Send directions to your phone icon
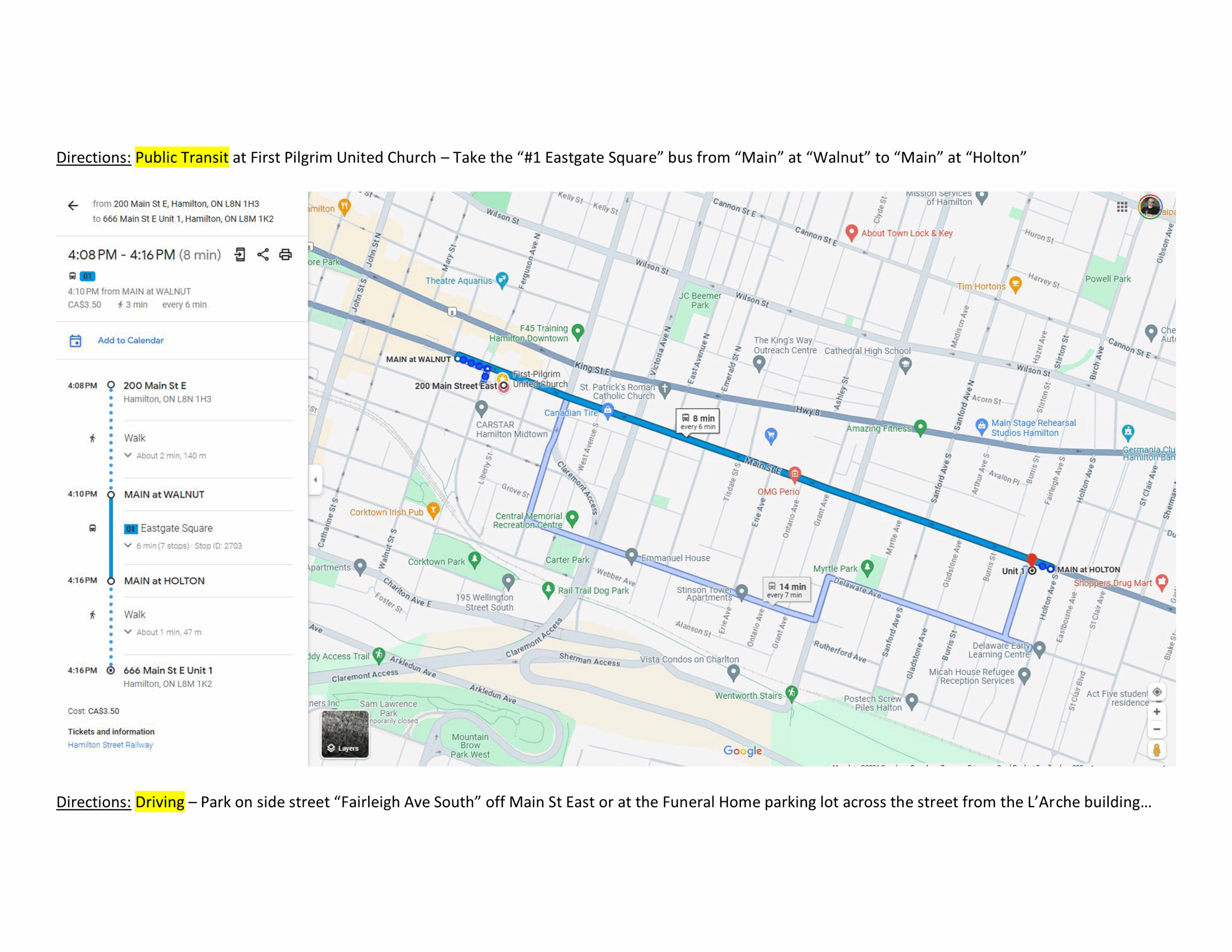 pos(240,255)
